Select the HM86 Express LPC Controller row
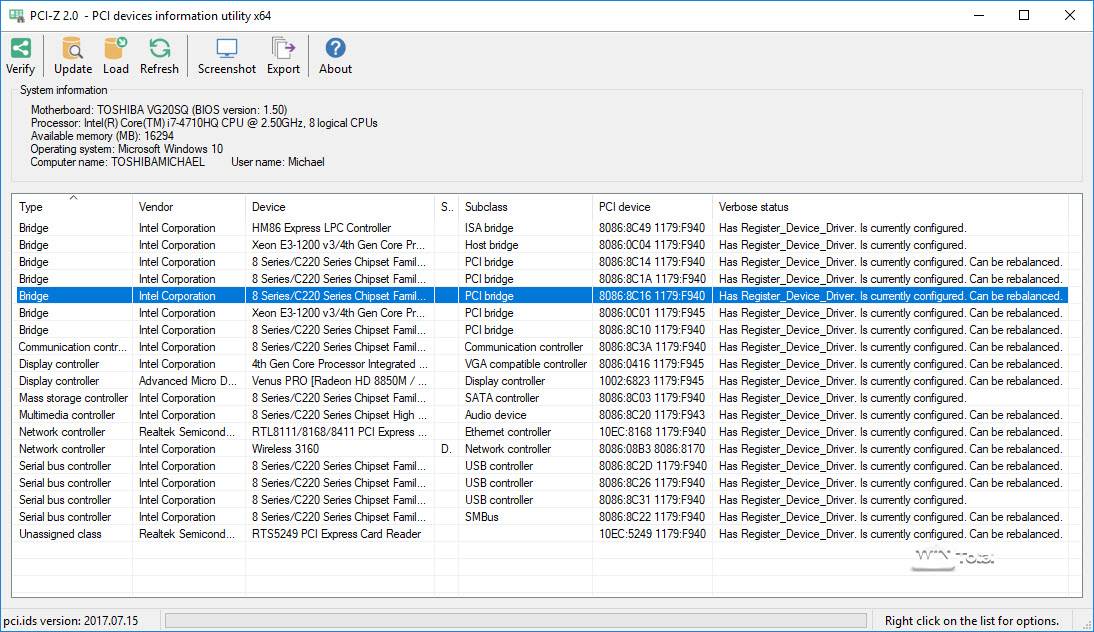1094x632 pixels. pyautogui.click(x=321, y=228)
